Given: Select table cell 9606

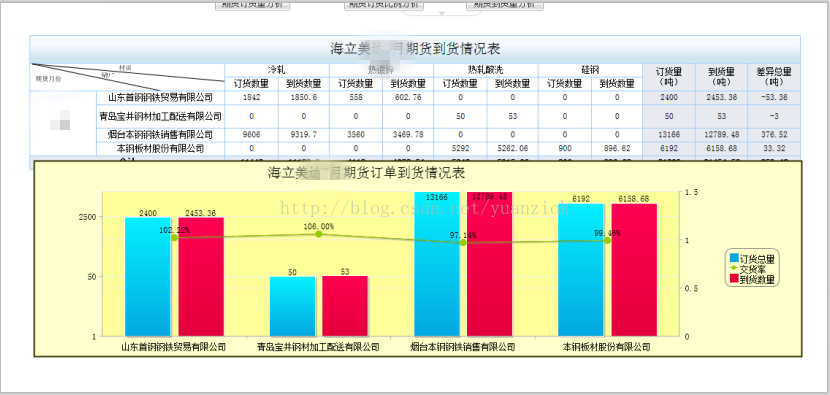Looking at the screenshot, I should (x=251, y=134).
